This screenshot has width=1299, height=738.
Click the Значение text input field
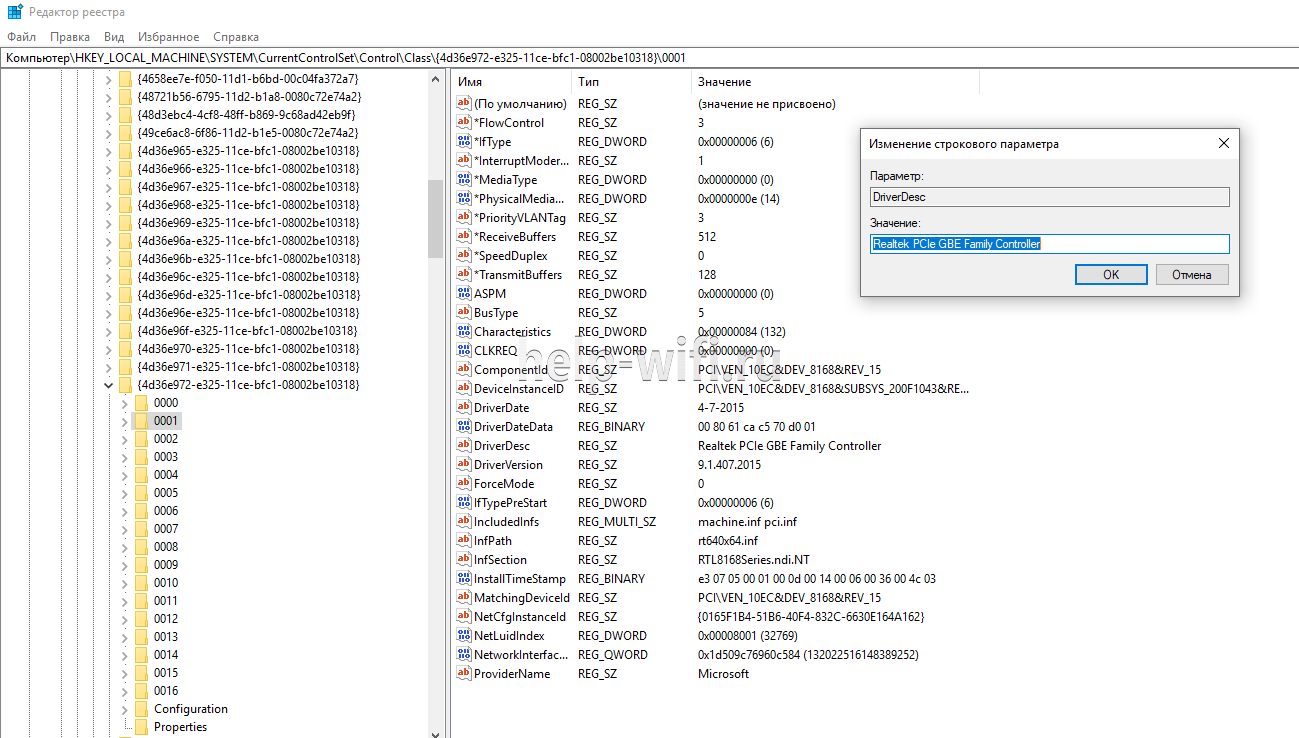(x=1049, y=244)
